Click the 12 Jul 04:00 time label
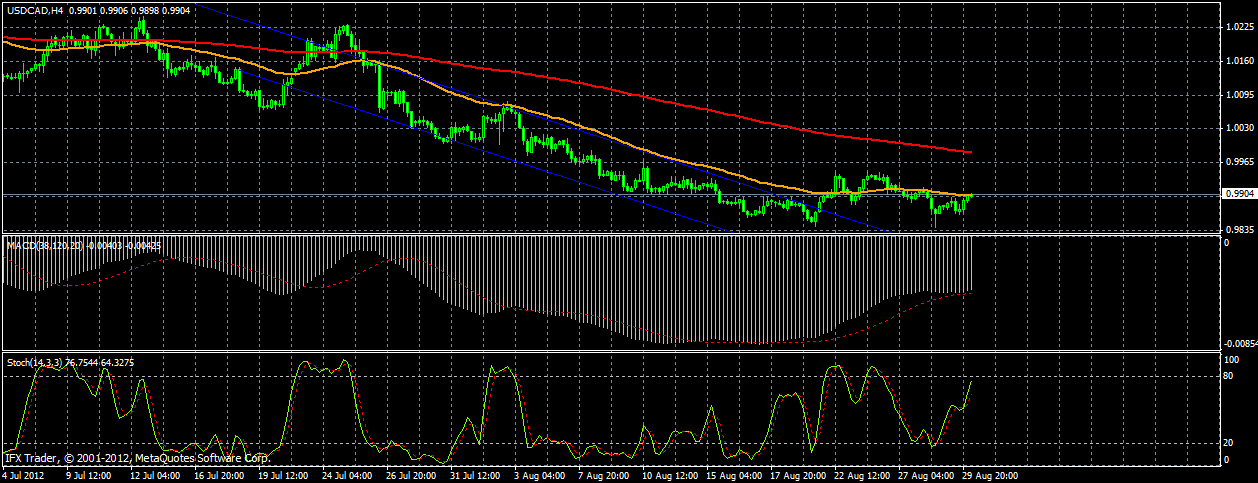Screen dimensions: 1258x483 (155, 476)
